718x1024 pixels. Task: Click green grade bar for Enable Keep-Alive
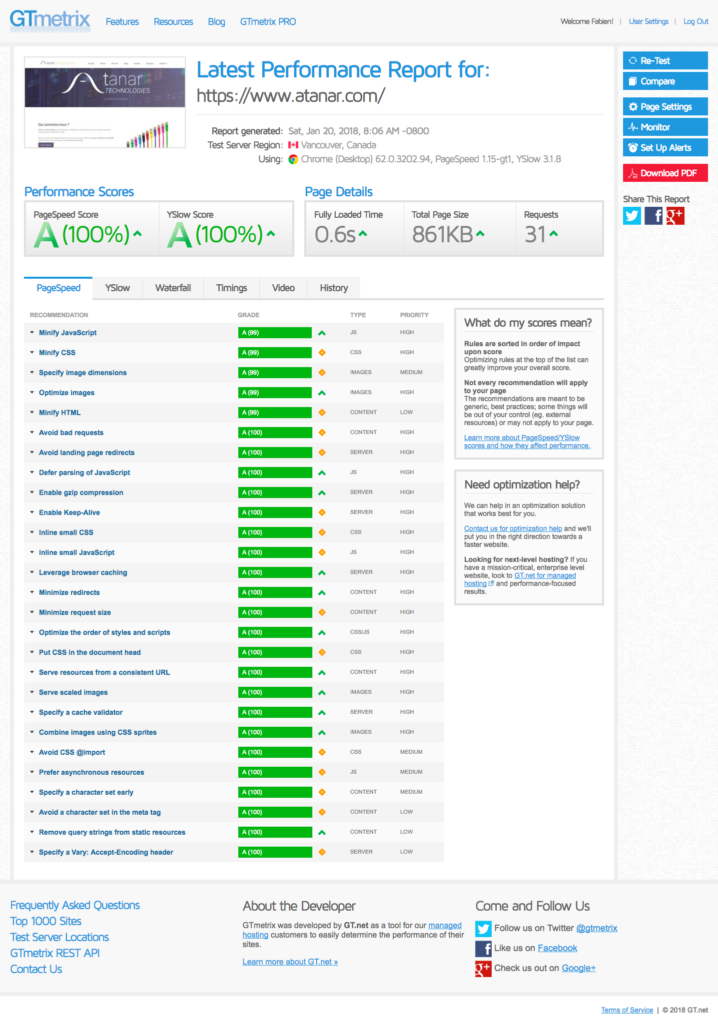[x=275, y=513]
